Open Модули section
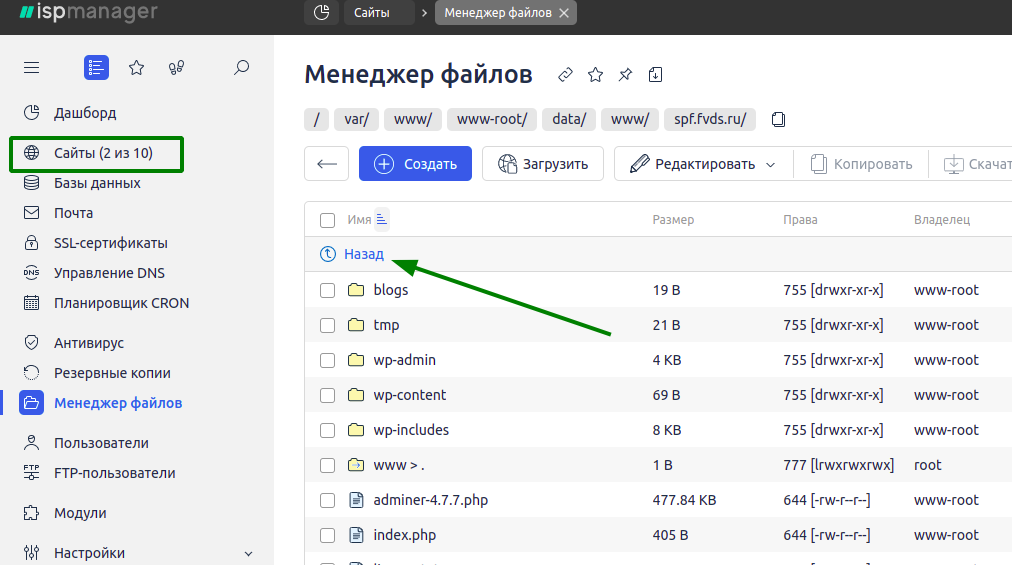Image resolution: width=1012 pixels, height=565 pixels. [80, 513]
